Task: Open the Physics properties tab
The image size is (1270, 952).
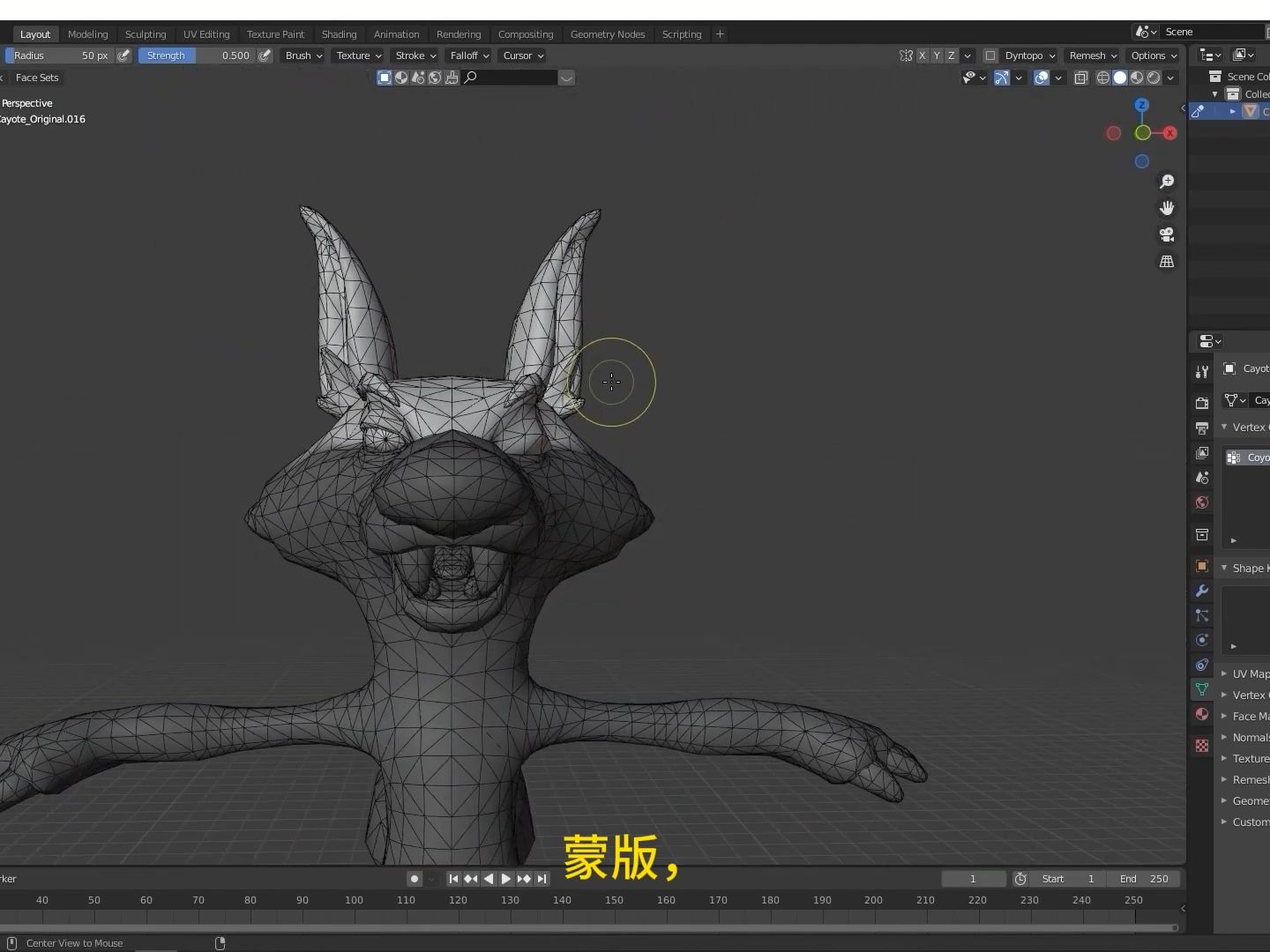Action: click(x=1202, y=640)
